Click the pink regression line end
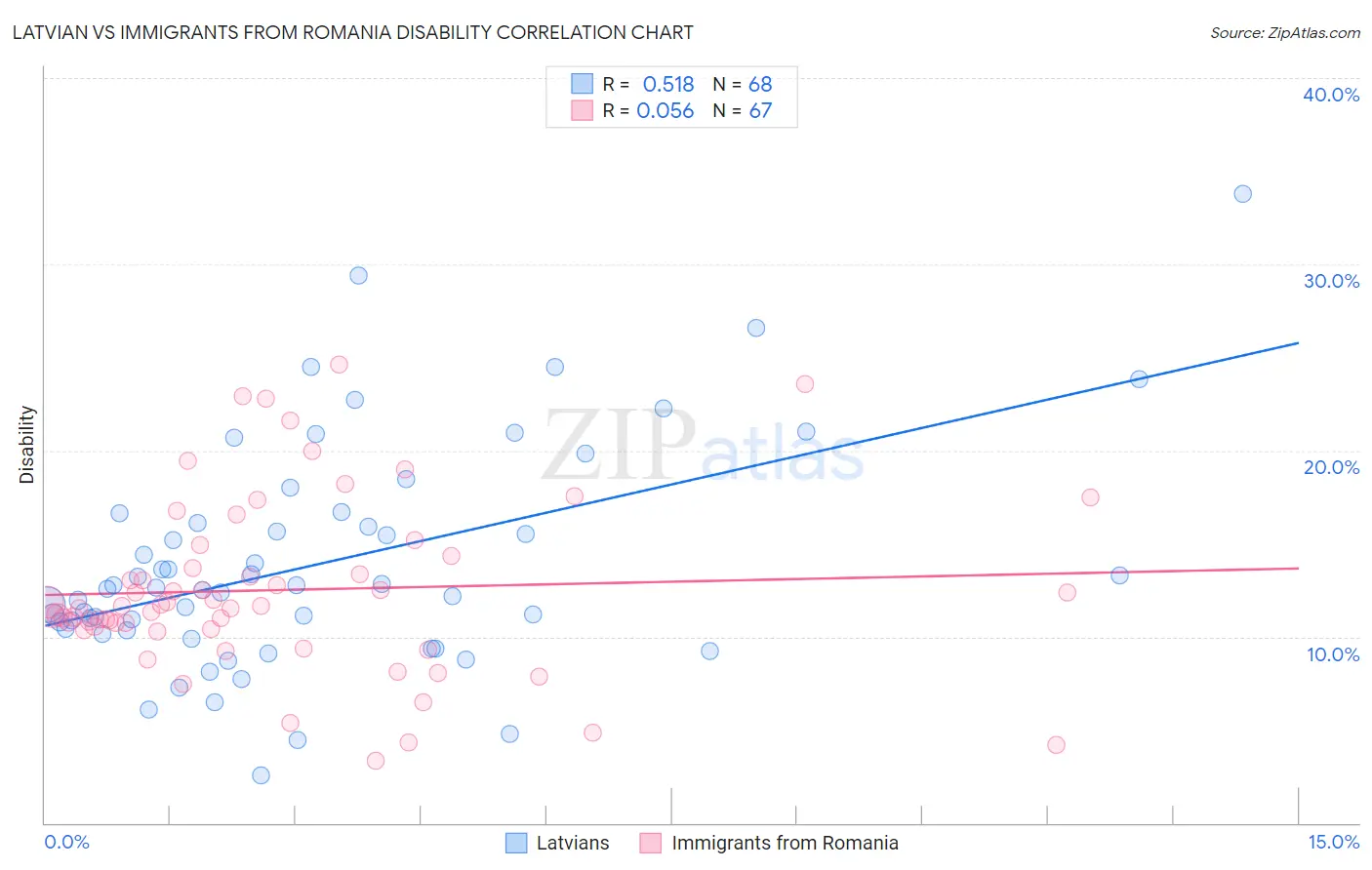The height and width of the screenshot is (870, 1372). click(1298, 568)
